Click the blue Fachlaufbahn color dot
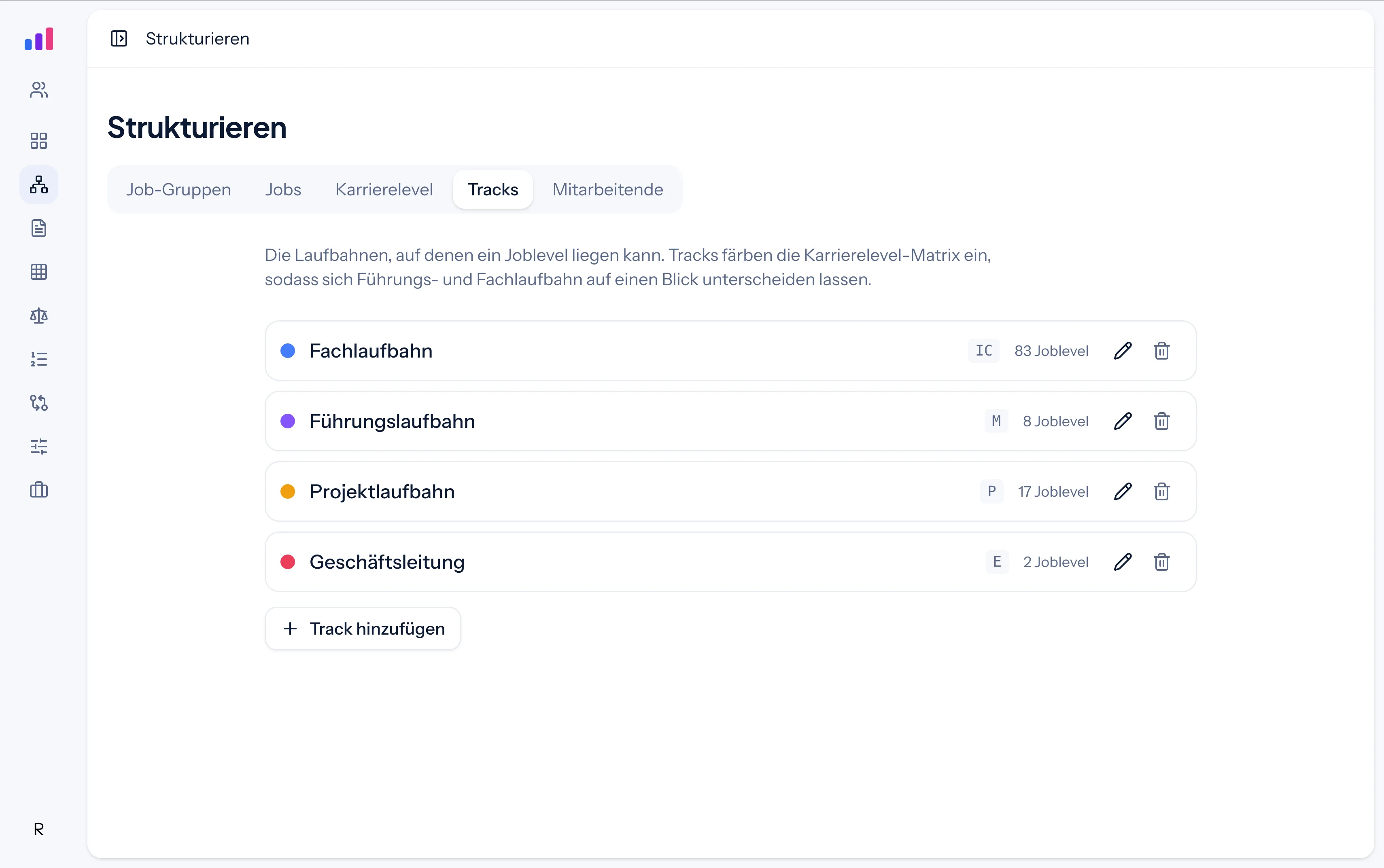The height and width of the screenshot is (868, 1384). [x=288, y=351]
